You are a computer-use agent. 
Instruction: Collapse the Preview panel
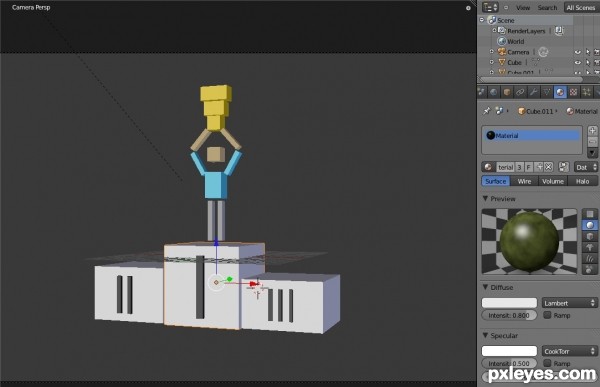click(x=485, y=198)
